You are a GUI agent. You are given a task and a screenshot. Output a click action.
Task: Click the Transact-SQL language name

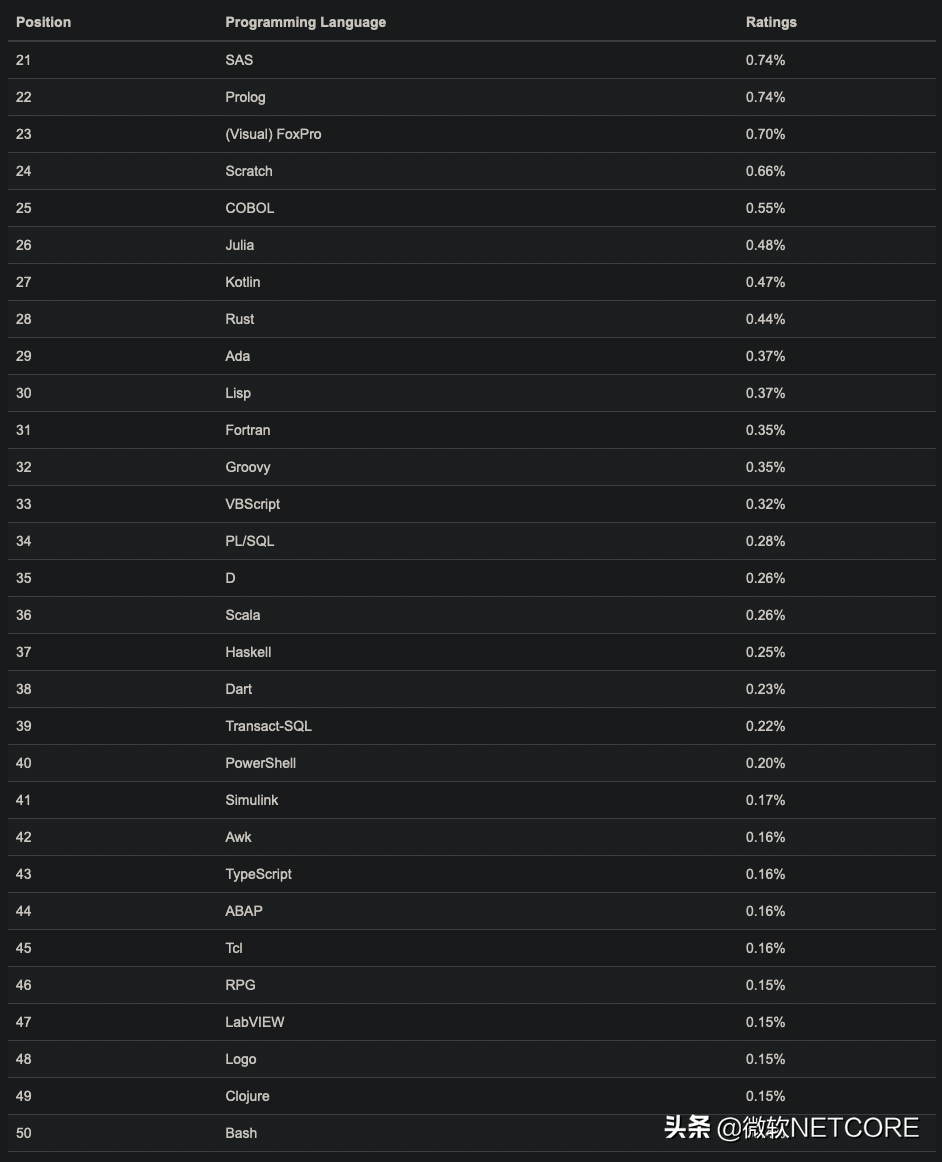268,726
